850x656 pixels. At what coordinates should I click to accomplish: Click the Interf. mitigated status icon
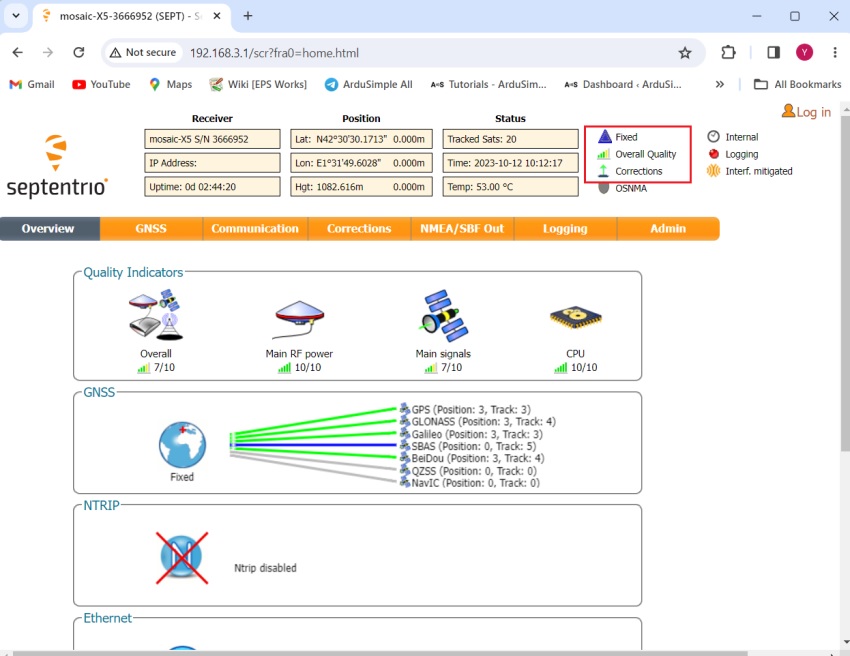(x=714, y=171)
